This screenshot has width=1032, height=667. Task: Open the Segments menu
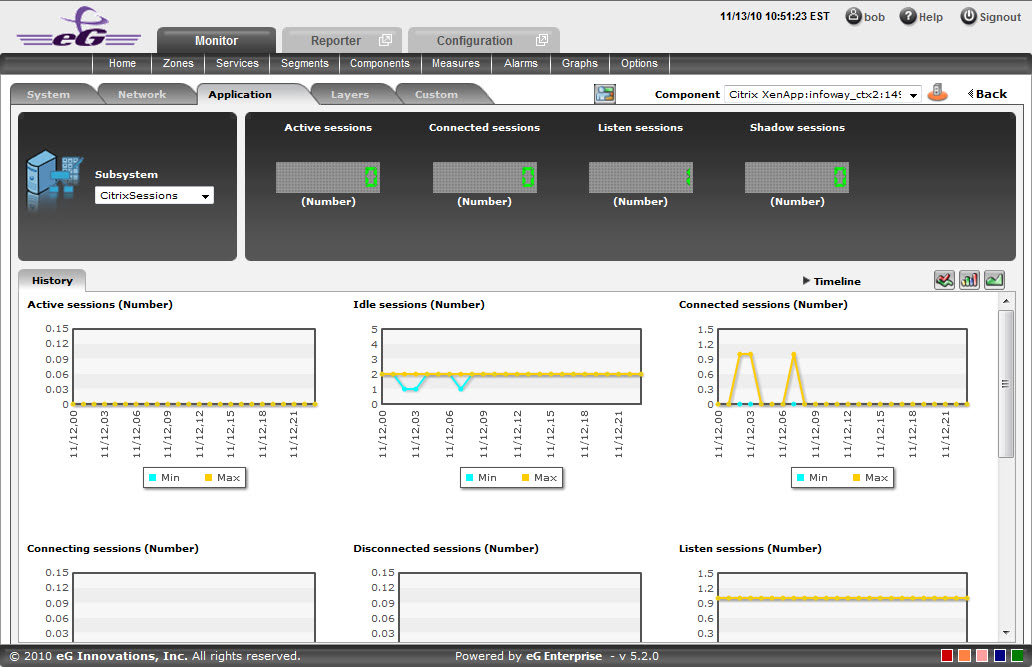click(305, 63)
